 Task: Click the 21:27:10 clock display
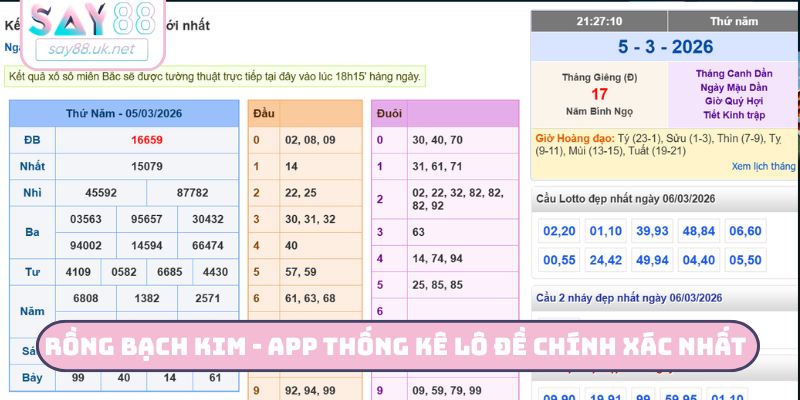(599, 21)
